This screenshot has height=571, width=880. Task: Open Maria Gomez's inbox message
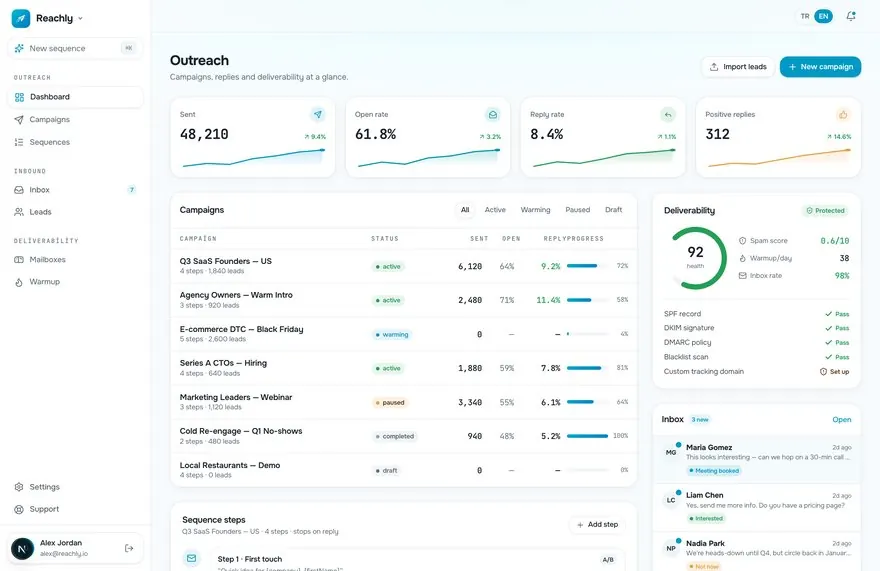click(x=757, y=459)
